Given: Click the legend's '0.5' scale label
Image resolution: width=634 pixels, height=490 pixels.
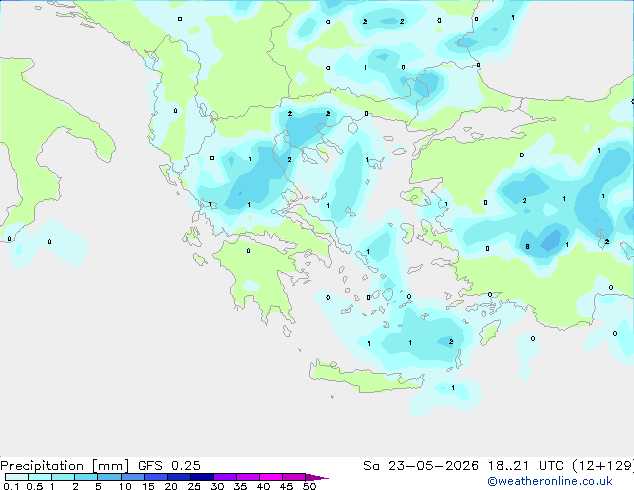Looking at the screenshot, I should (35, 486).
